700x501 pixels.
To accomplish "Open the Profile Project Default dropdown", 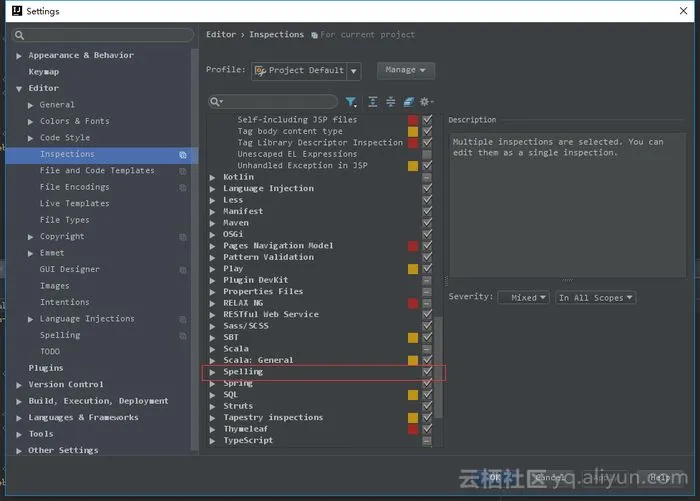I will pyautogui.click(x=306, y=71).
